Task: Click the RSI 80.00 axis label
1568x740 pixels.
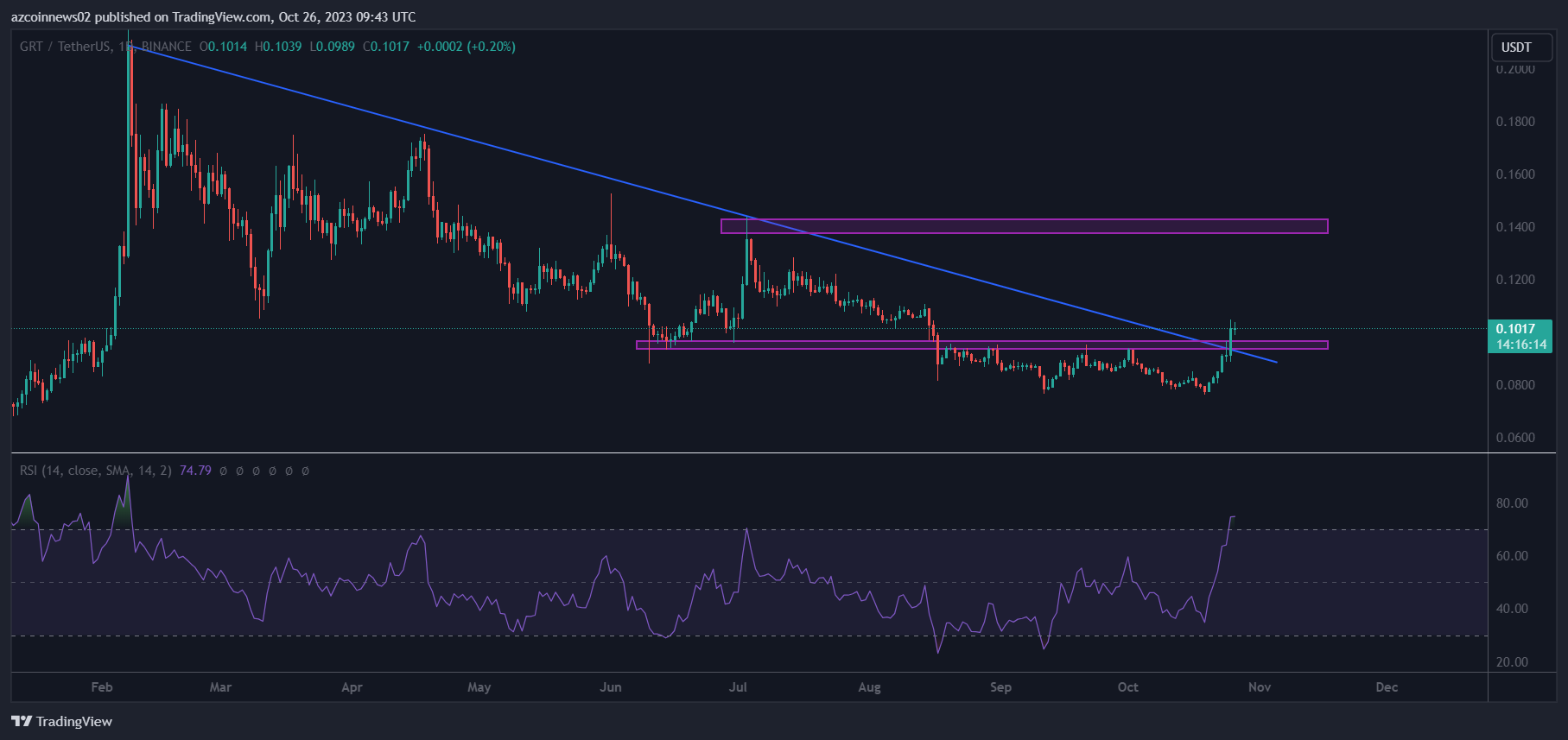Action: click(1512, 503)
